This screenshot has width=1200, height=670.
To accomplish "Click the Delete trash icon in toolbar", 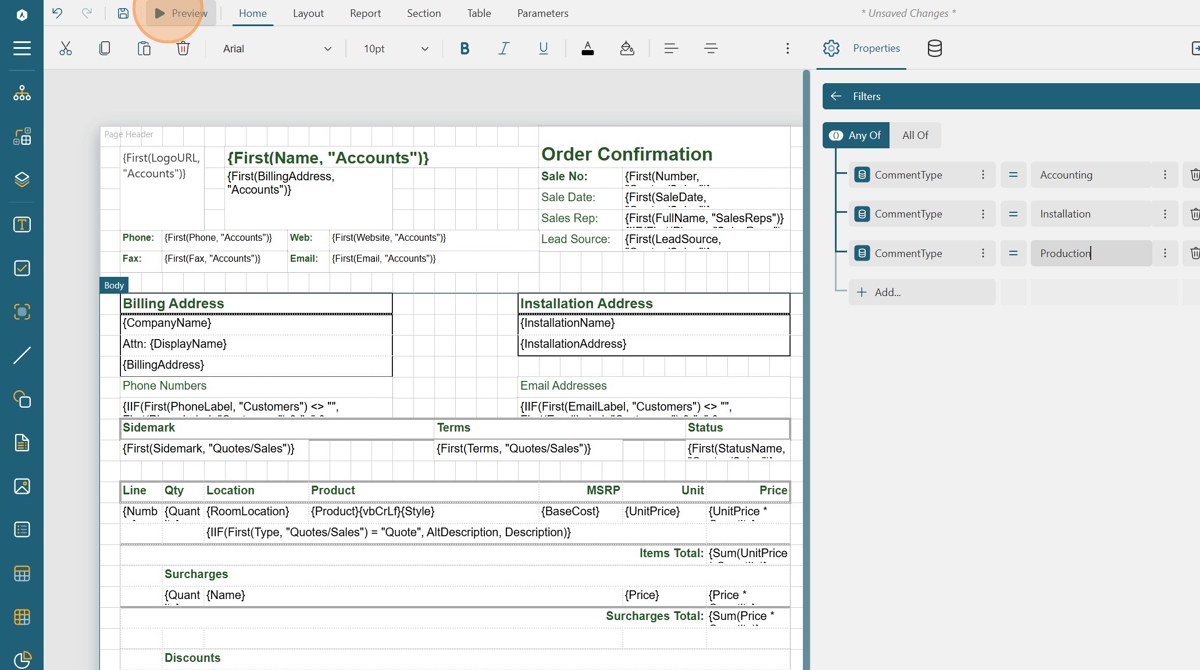I will click(x=183, y=49).
